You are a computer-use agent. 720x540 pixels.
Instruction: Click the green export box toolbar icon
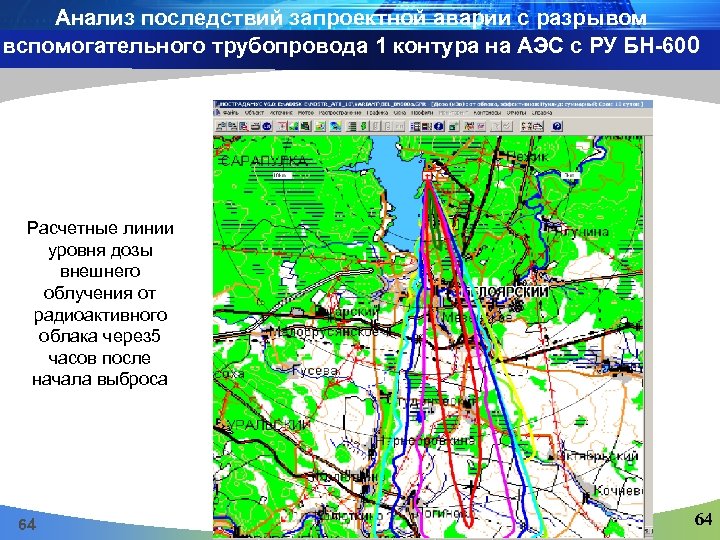pos(454,126)
